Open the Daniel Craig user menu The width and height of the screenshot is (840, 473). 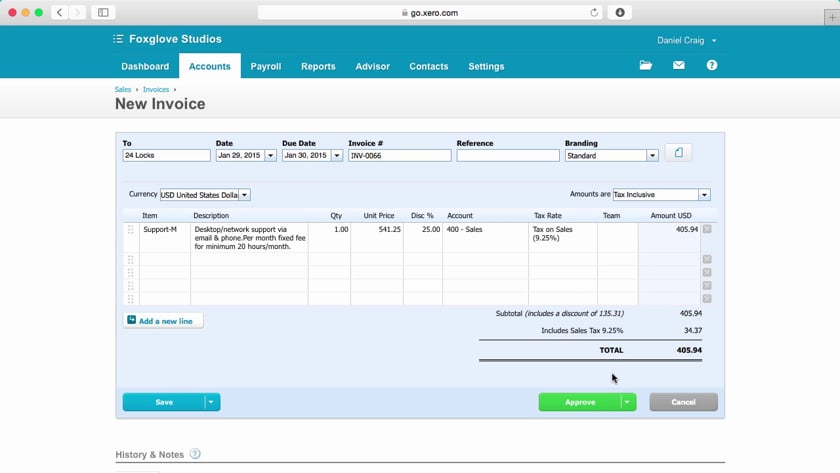point(687,40)
